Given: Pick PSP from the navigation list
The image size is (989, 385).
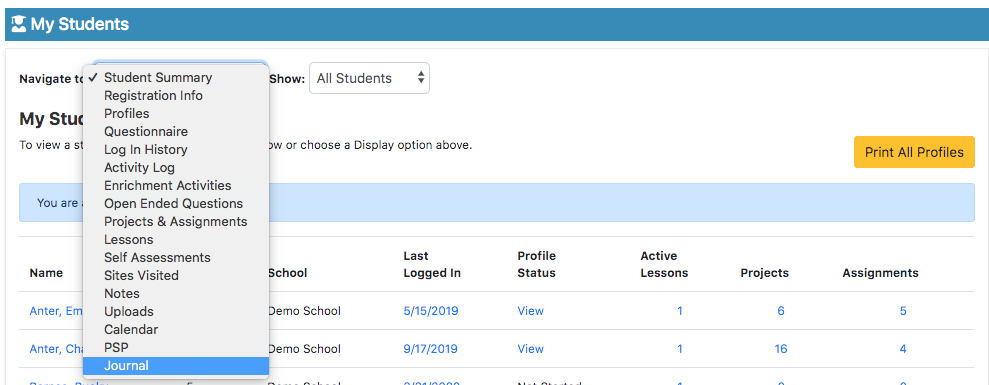Looking at the screenshot, I should [176, 347].
